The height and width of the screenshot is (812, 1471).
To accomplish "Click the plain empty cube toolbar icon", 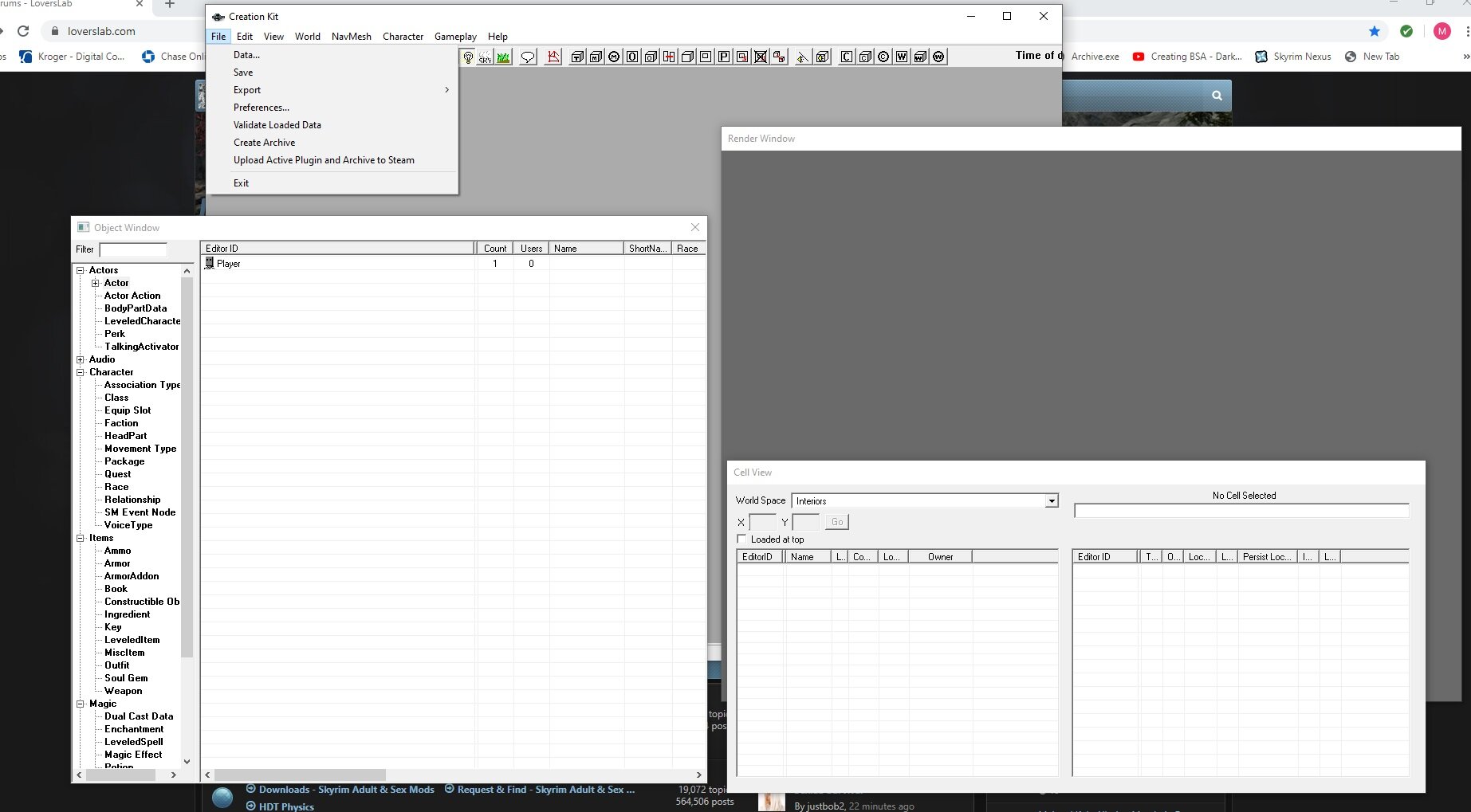I will [x=687, y=57].
